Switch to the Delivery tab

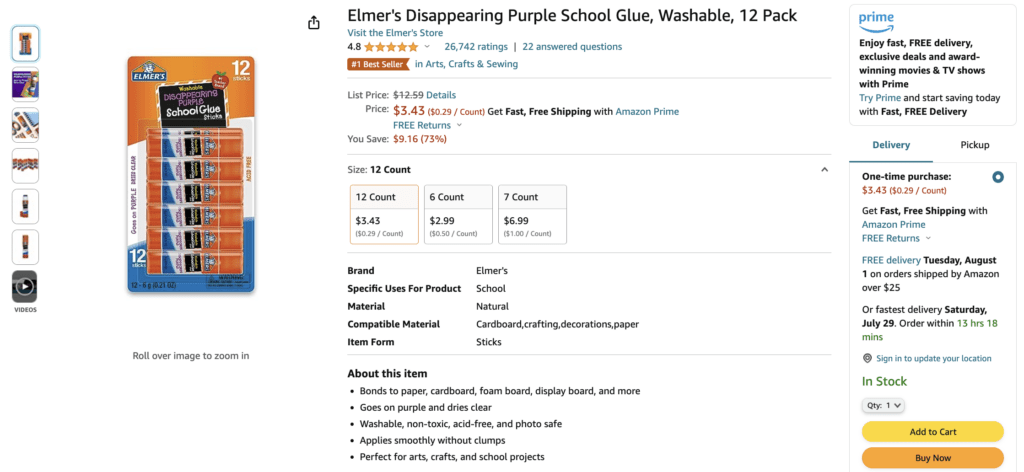pos(891,145)
